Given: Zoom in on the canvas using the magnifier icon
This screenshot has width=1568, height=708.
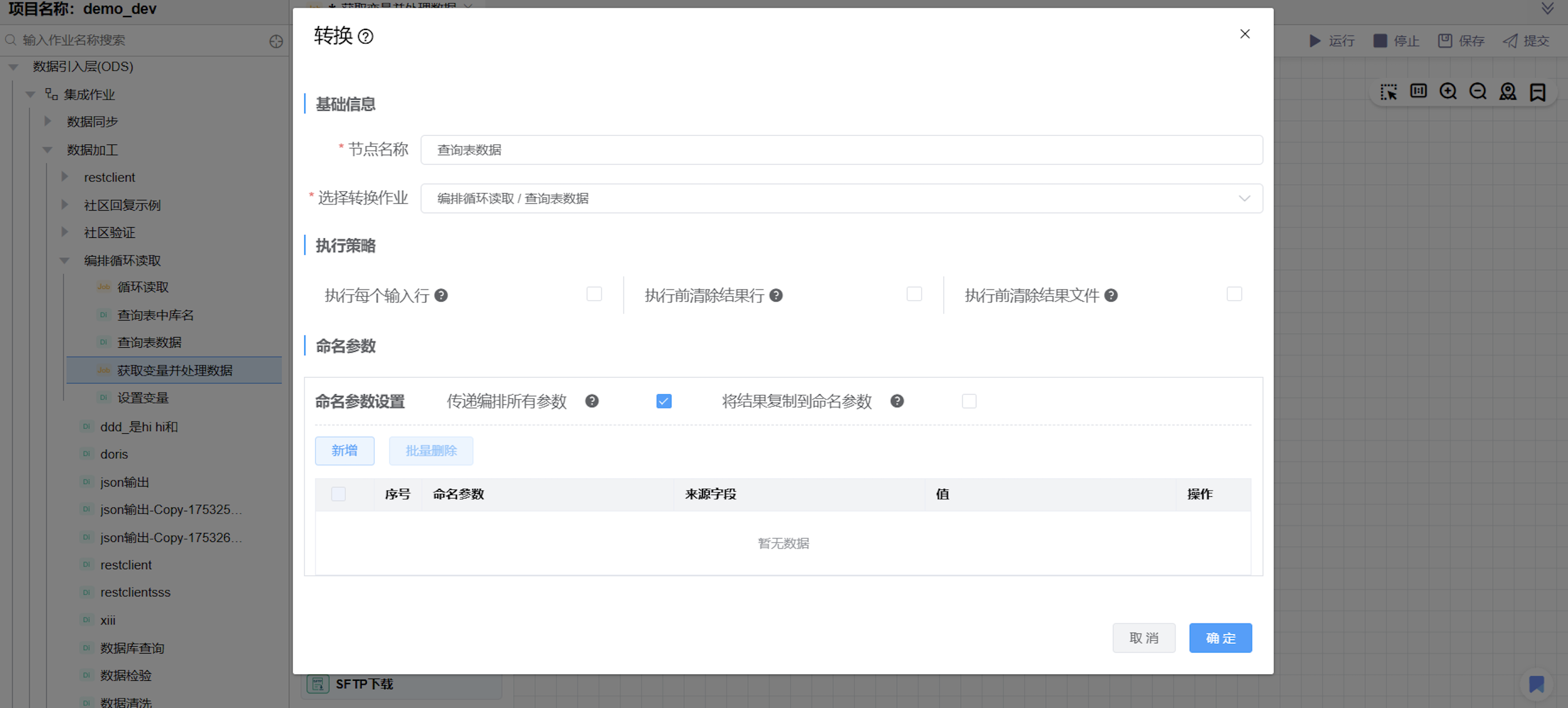Looking at the screenshot, I should (1448, 91).
